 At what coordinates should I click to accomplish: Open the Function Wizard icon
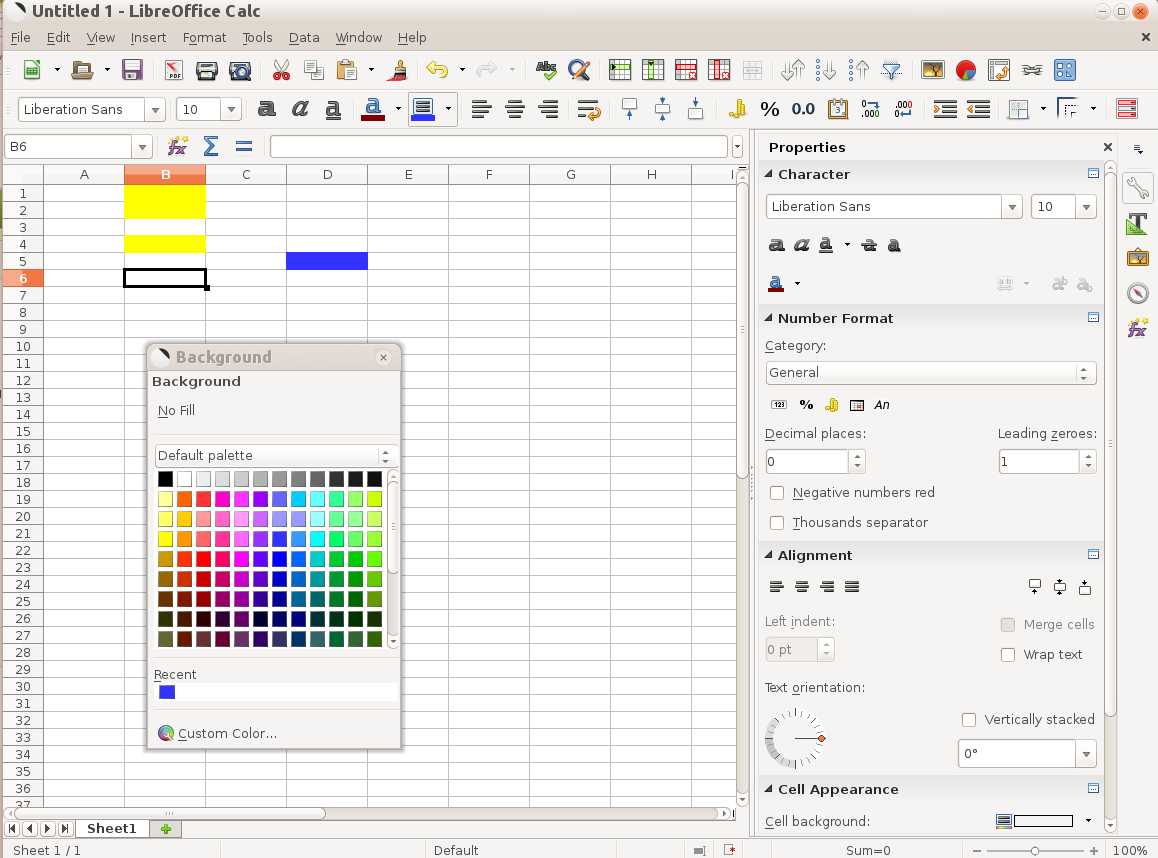(177, 147)
